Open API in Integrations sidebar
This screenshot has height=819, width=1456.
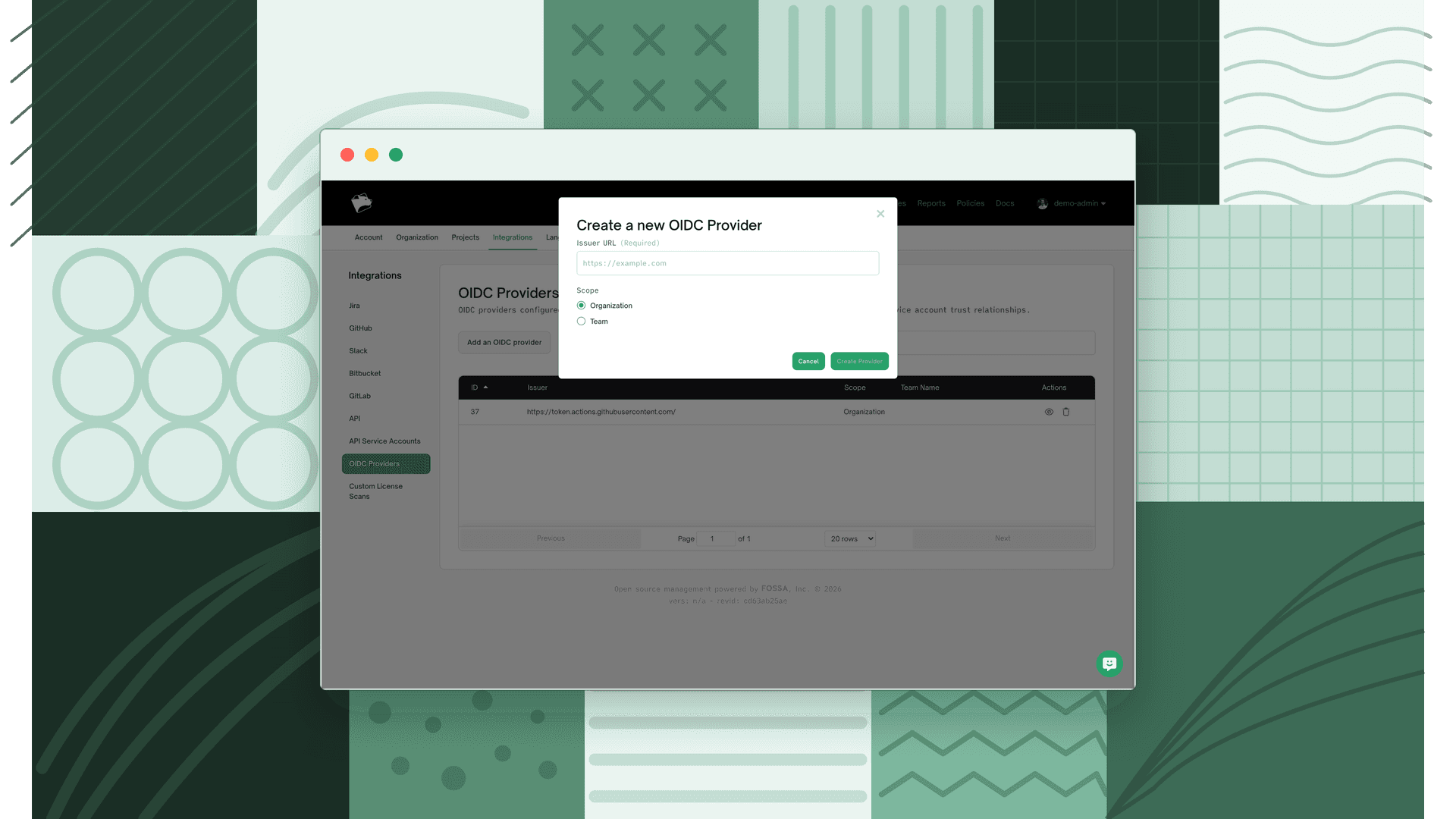click(354, 419)
